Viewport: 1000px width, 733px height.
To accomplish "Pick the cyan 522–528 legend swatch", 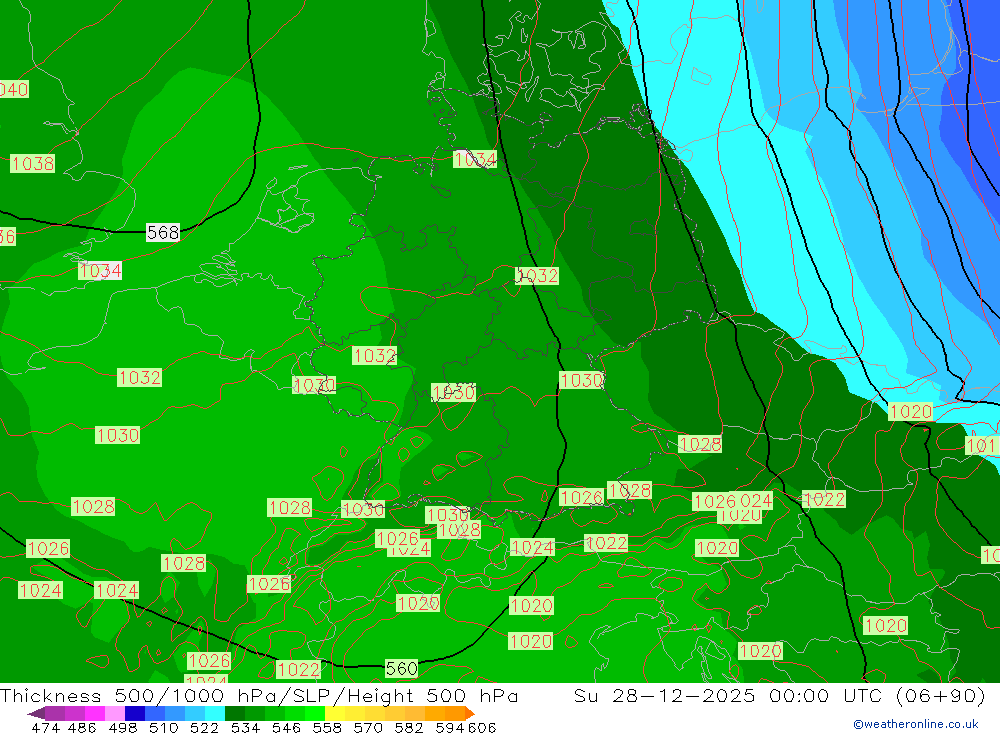I will (215, 713).
